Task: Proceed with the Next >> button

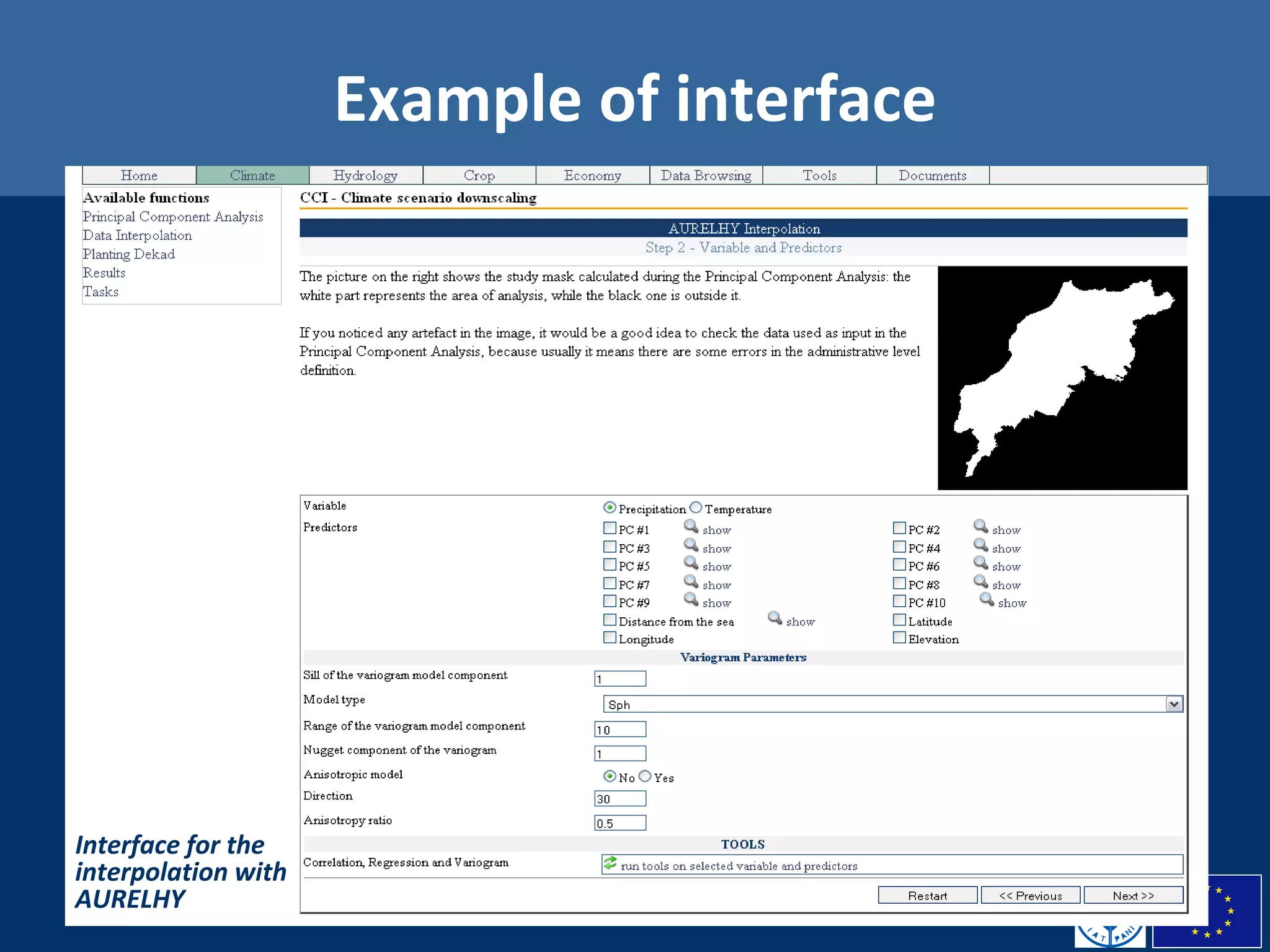Action: (1134, 896)
